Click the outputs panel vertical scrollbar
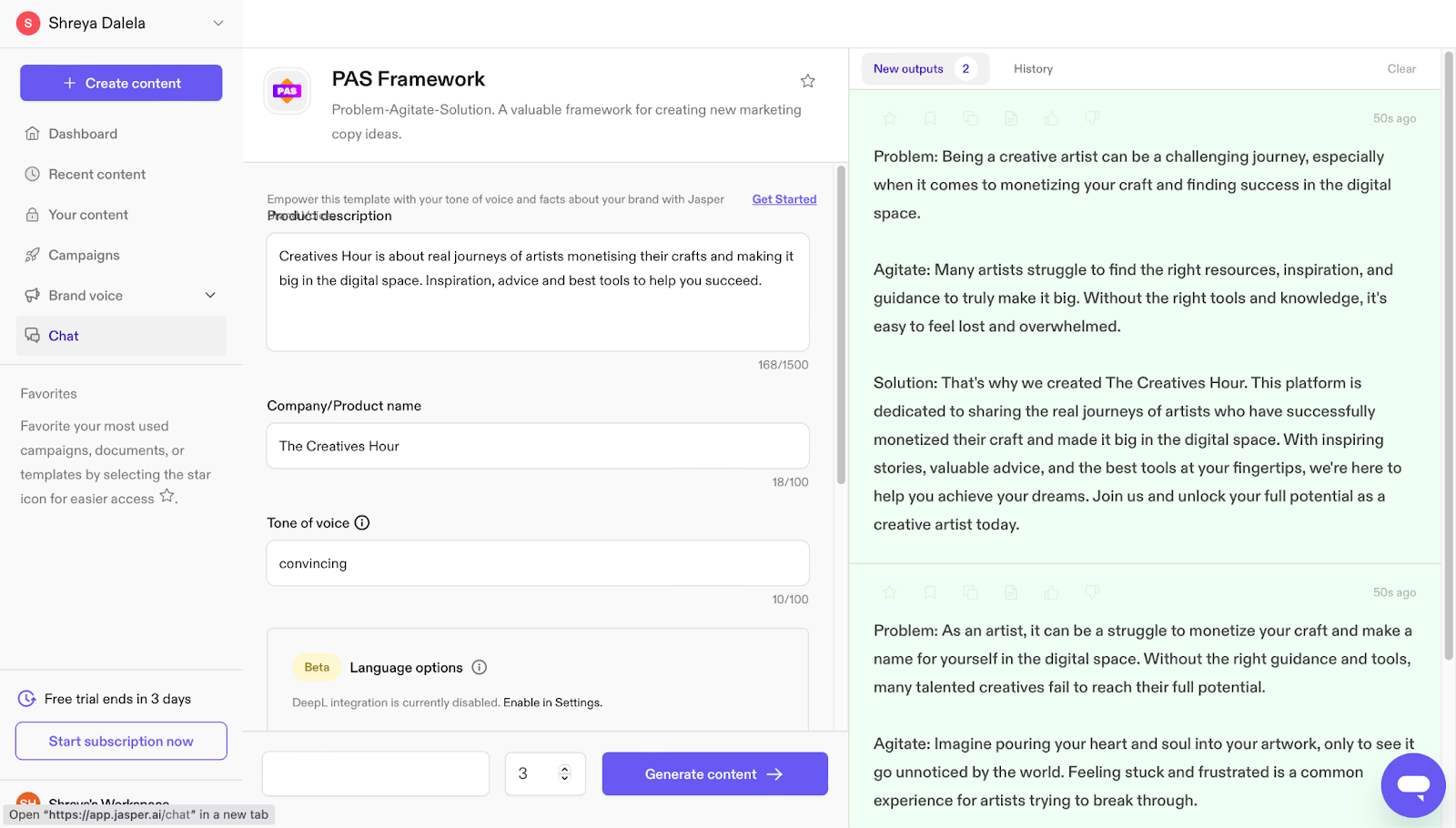1456x828 pixels. 1449,355
